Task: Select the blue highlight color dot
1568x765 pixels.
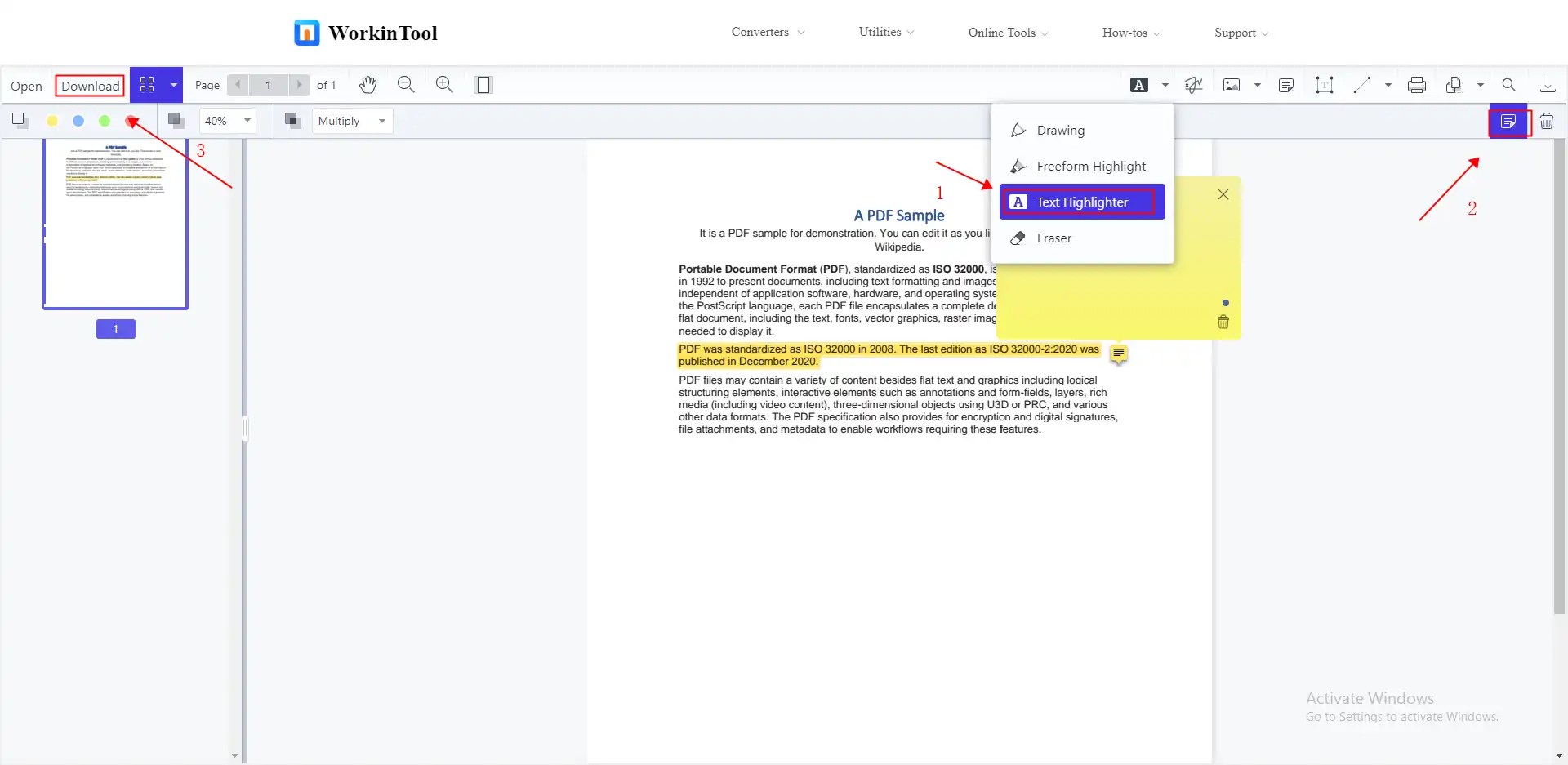Action: coord(78,121)
